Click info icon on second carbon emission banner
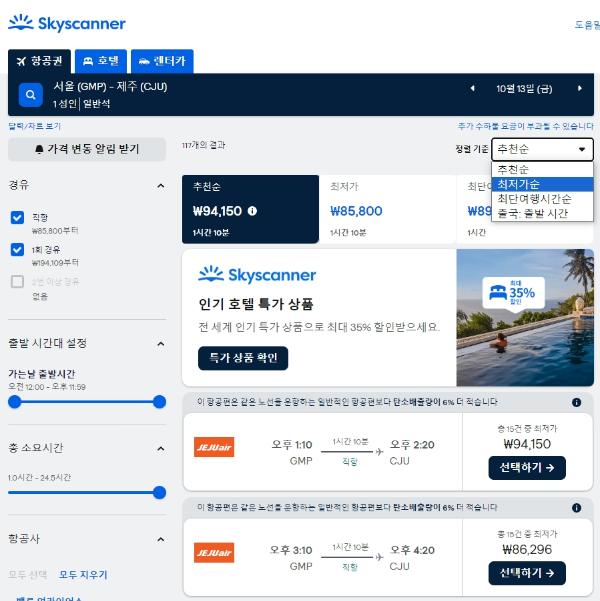The image size is (600, 601). (x=576, y=508)
